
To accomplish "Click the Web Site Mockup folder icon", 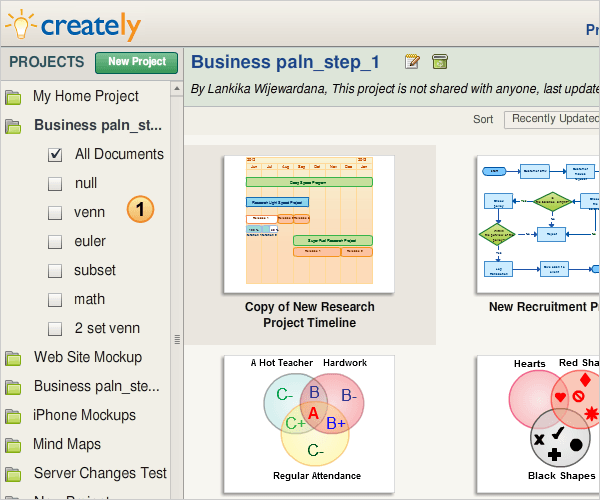I will [x=13, y=358].
